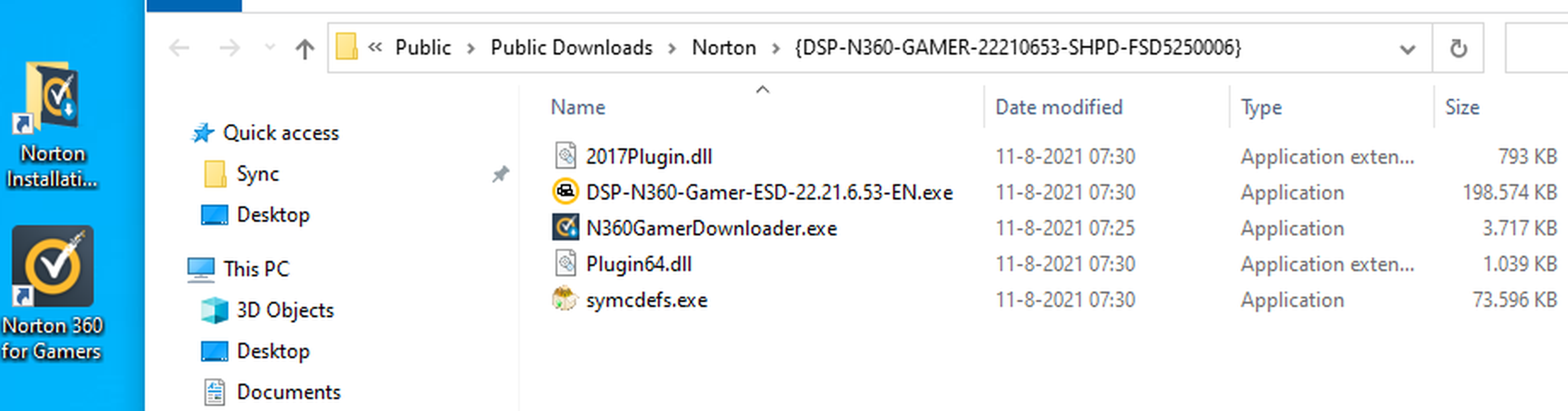This screenshot has width=1568, height=411.
Task: Open the Norton Installation desktop shortcut
Action: 52,124
